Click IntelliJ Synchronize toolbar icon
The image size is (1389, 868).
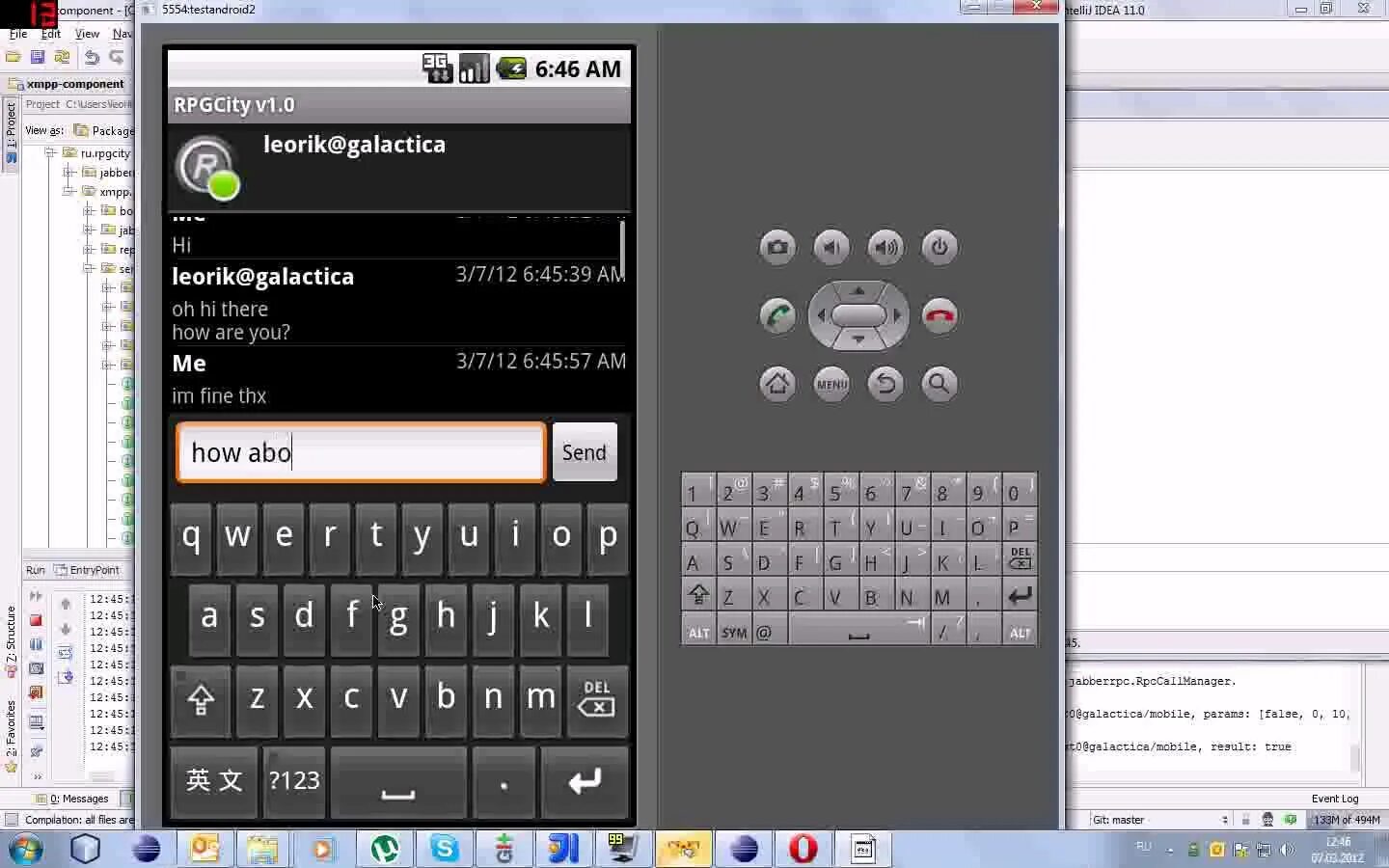[62, 57]
